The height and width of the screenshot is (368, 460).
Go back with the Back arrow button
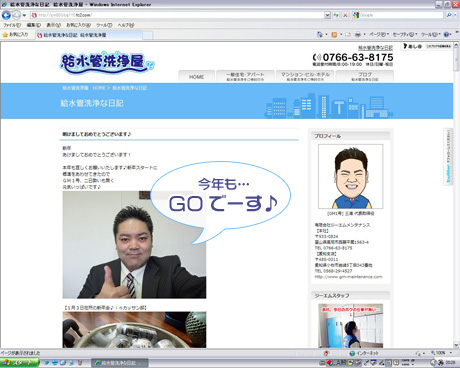click(6, 15)
